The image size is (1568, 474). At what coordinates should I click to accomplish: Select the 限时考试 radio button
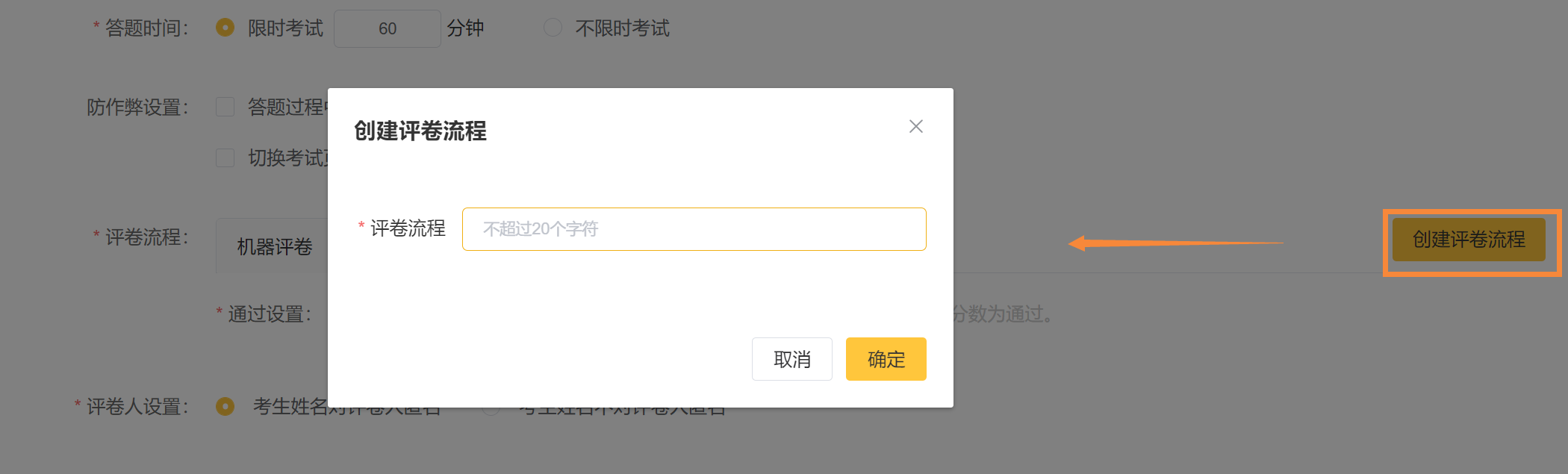coord(225,28)
